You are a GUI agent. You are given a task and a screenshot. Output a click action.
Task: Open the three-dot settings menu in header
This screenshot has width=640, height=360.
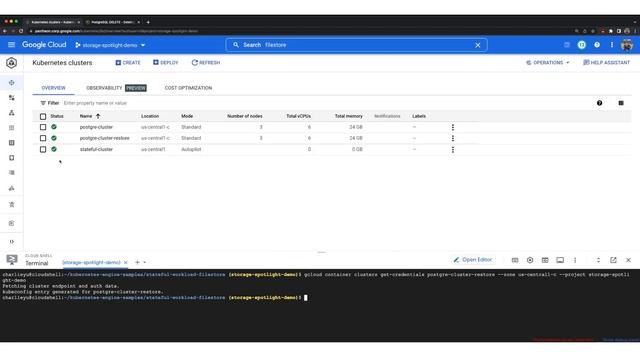[611, 45]
